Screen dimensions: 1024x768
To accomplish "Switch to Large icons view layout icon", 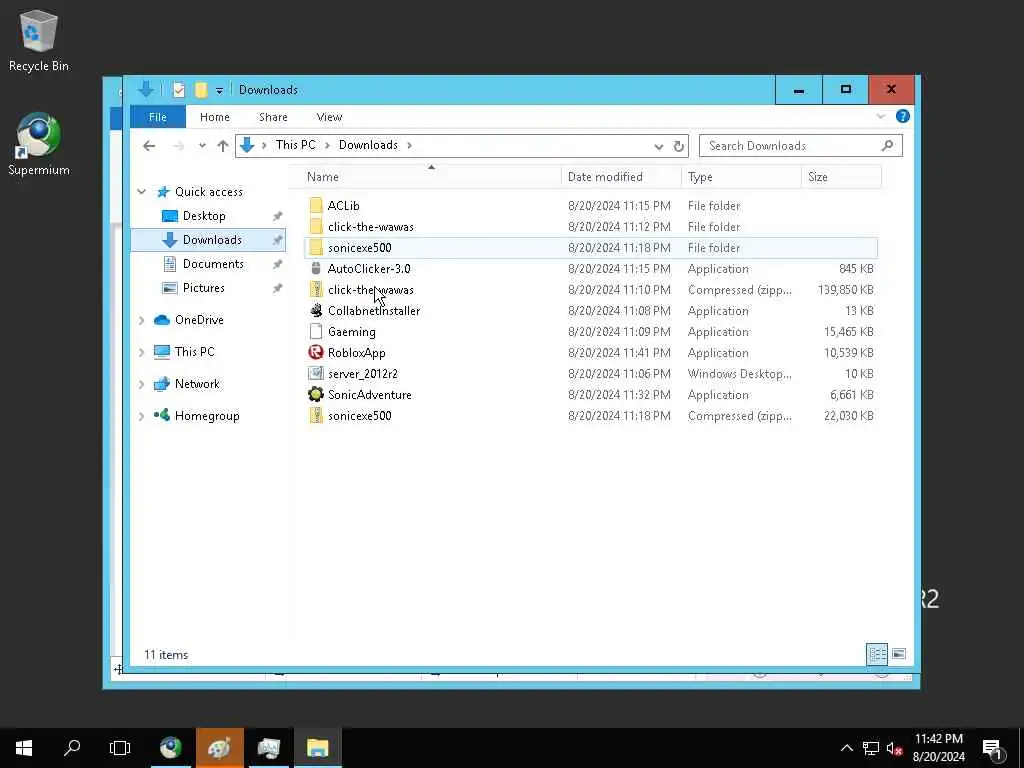I will (899, 654).
